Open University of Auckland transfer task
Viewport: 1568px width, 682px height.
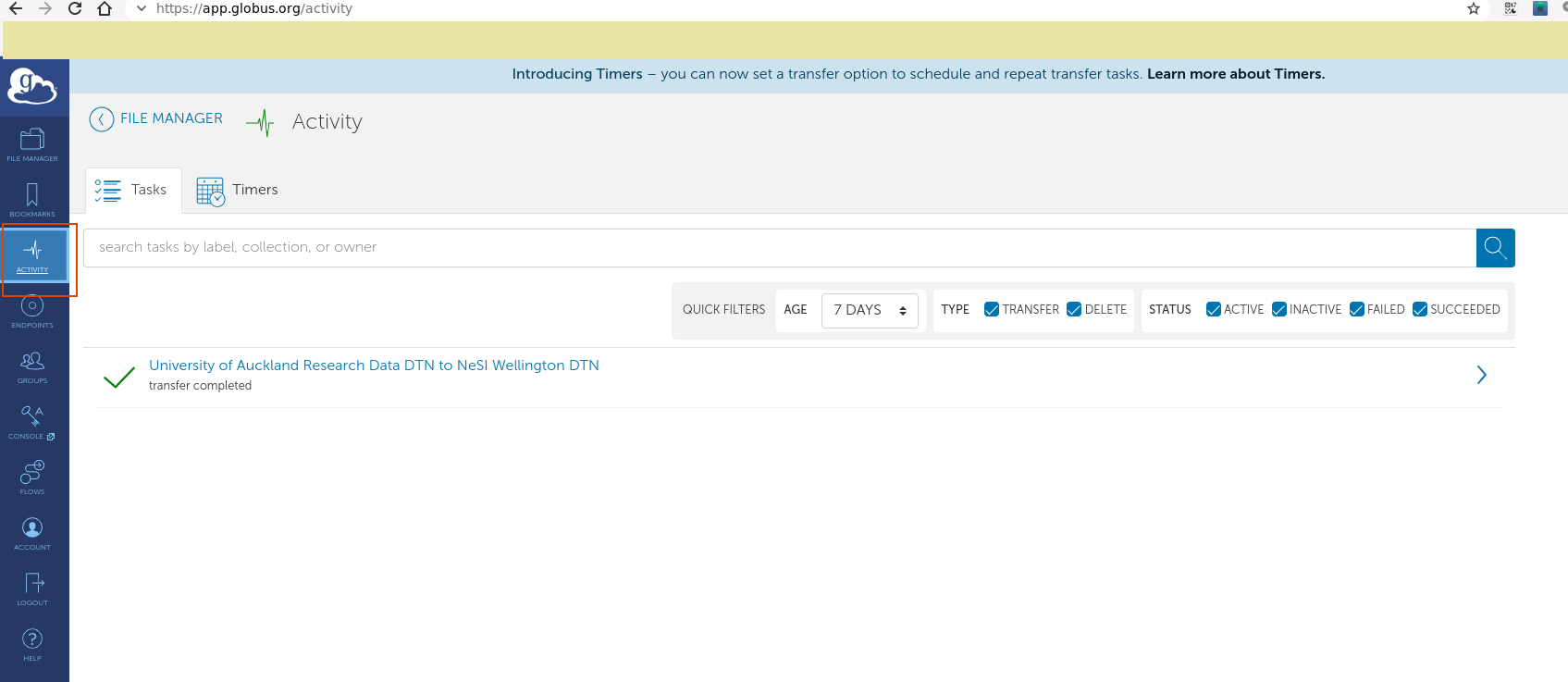[374, 366]
